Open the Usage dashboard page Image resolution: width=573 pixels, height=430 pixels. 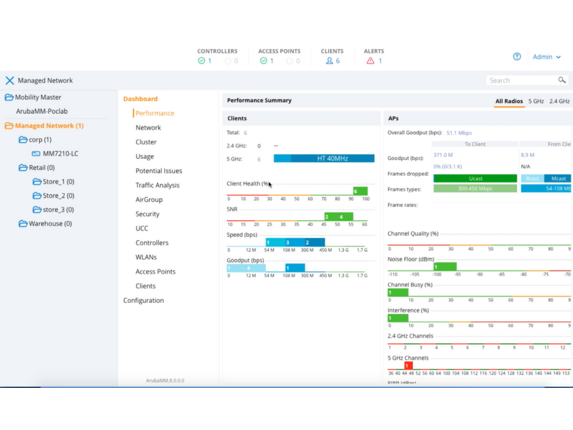145,156
